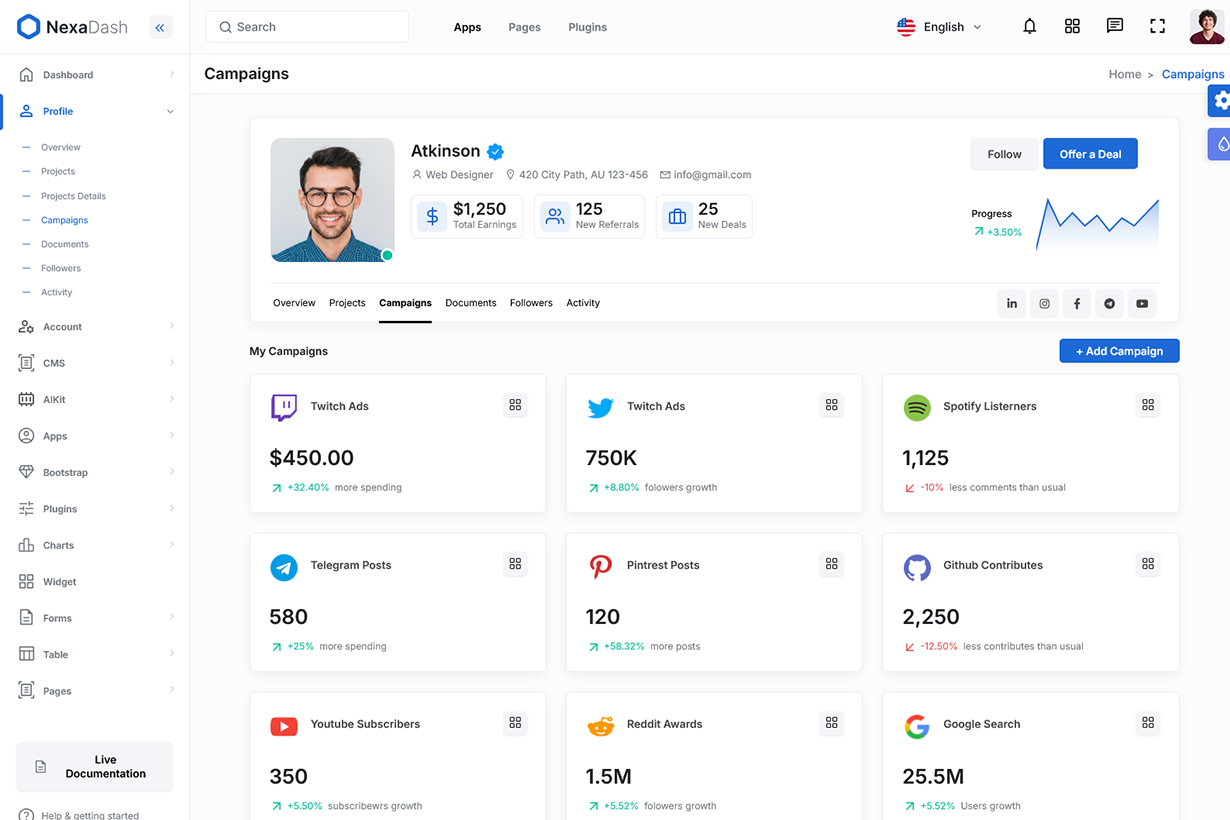Open the settings gear on right edge
The height and width of the screenshot is (820, 1230).
(1220, 101)
